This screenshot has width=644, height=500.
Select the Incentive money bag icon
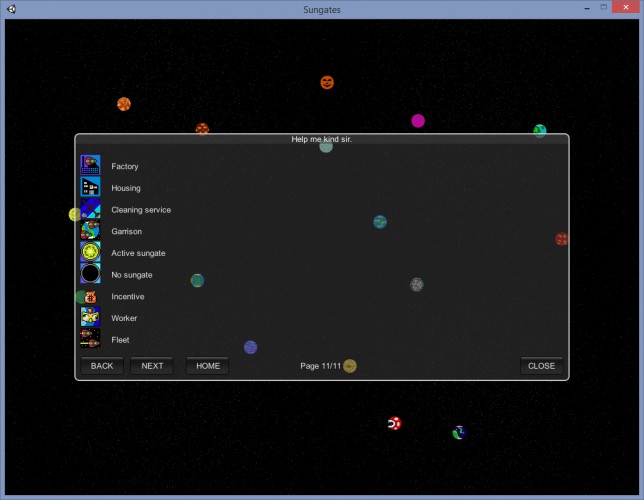pos(90,296)
